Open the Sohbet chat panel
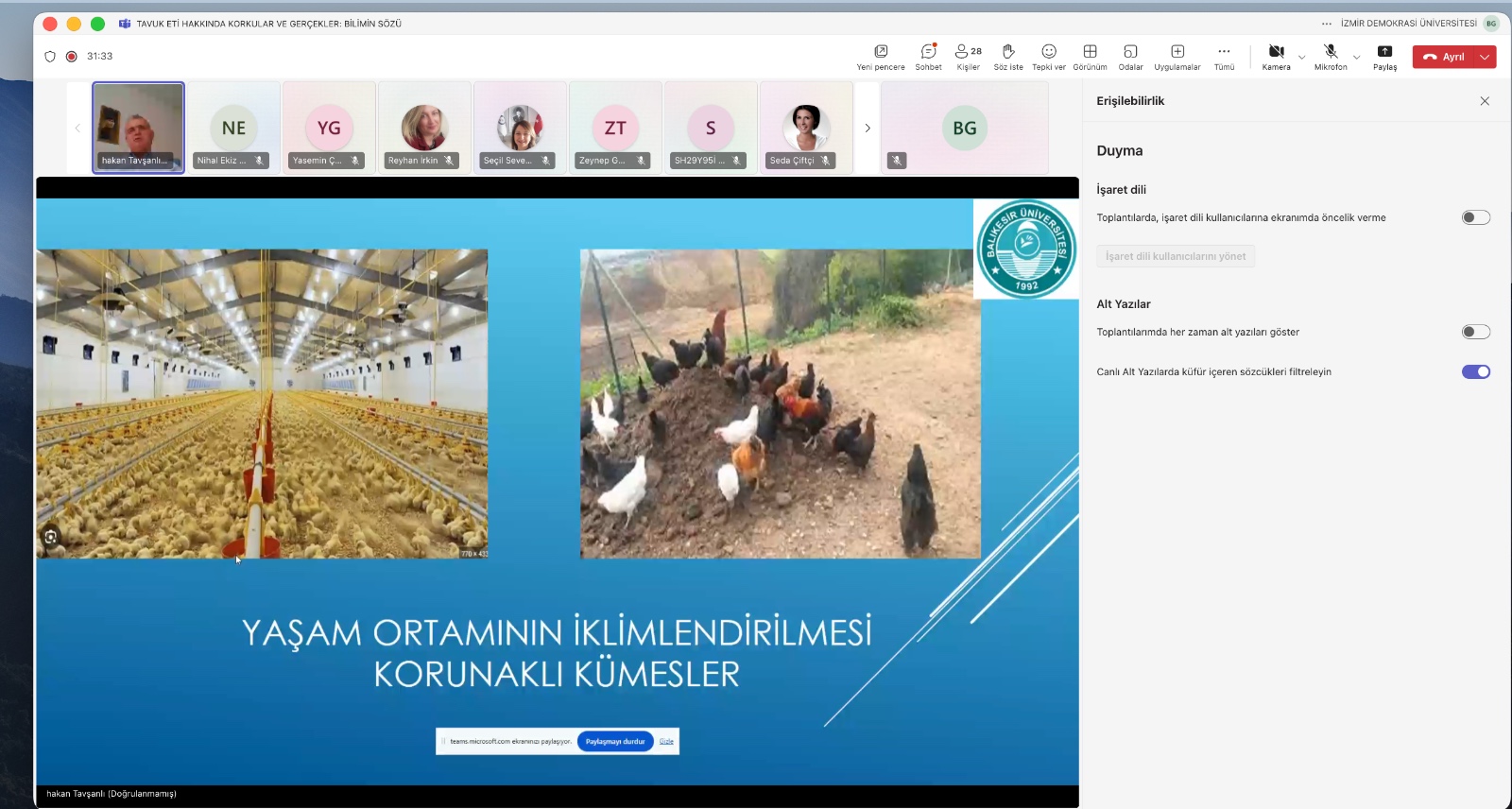 pyautogui.click(x=928, y=57)
